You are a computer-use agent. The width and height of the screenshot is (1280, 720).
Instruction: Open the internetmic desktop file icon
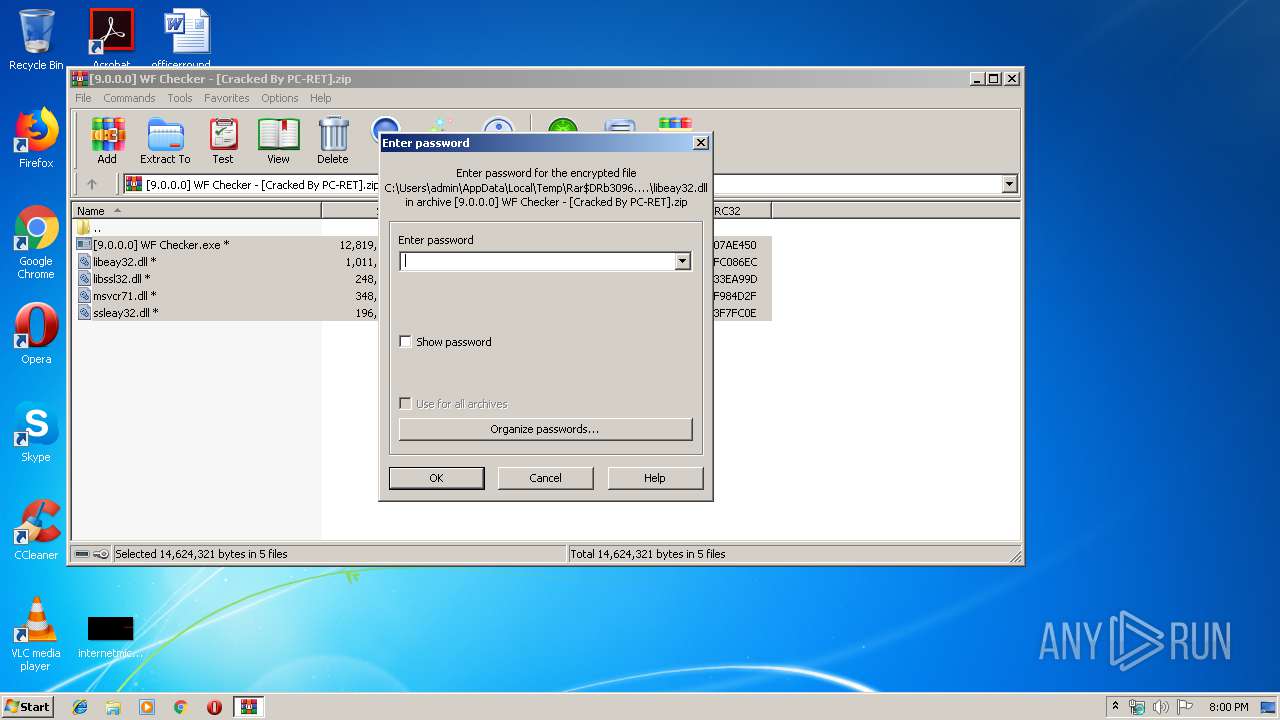[x=110, y=636]
